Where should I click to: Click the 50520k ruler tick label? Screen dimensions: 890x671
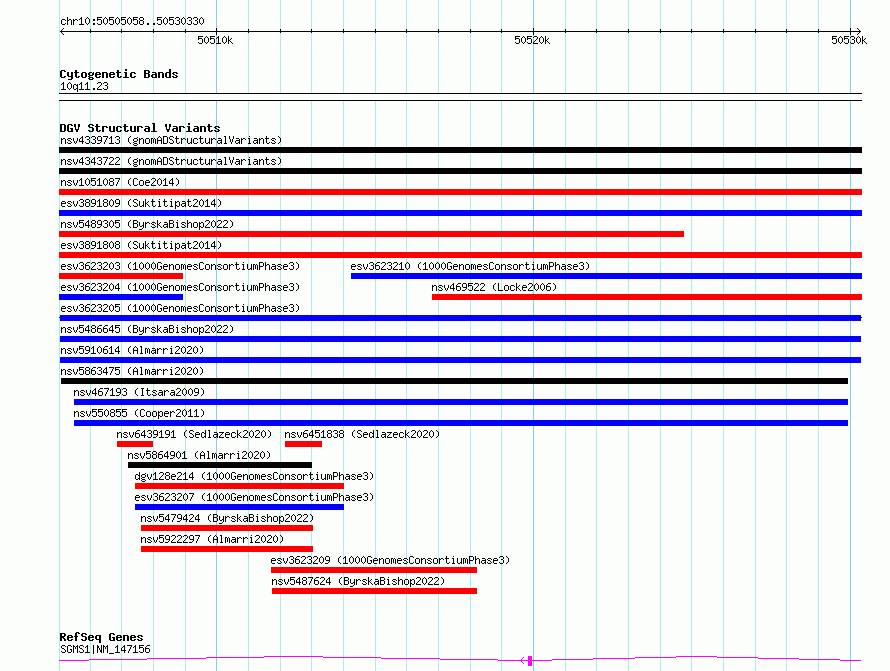pyautogui.click(x=532, y=40)
